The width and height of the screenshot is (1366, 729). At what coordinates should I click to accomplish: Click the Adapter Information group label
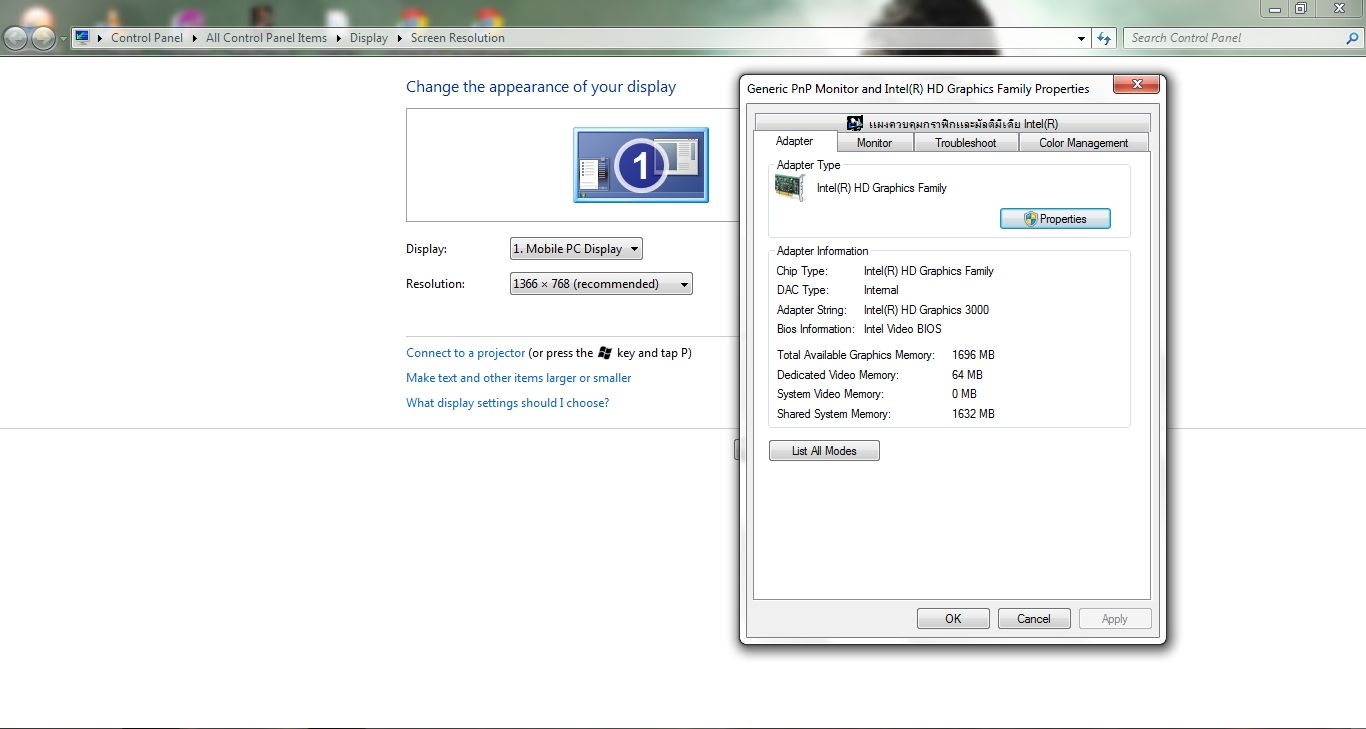pyautogui.click(x=822, y=251)
